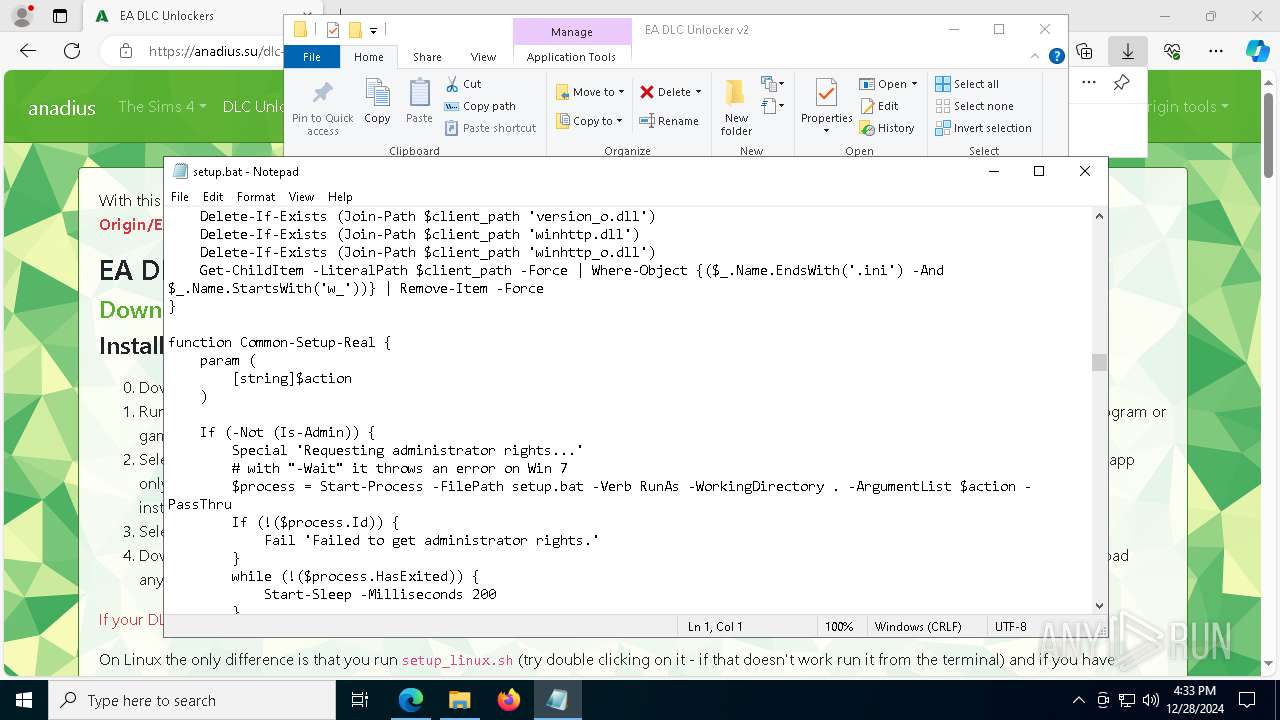This screenshot has width=1280, height=720.
Task: Click Select all in Explorer ribbon
Action: pos(967,84)
